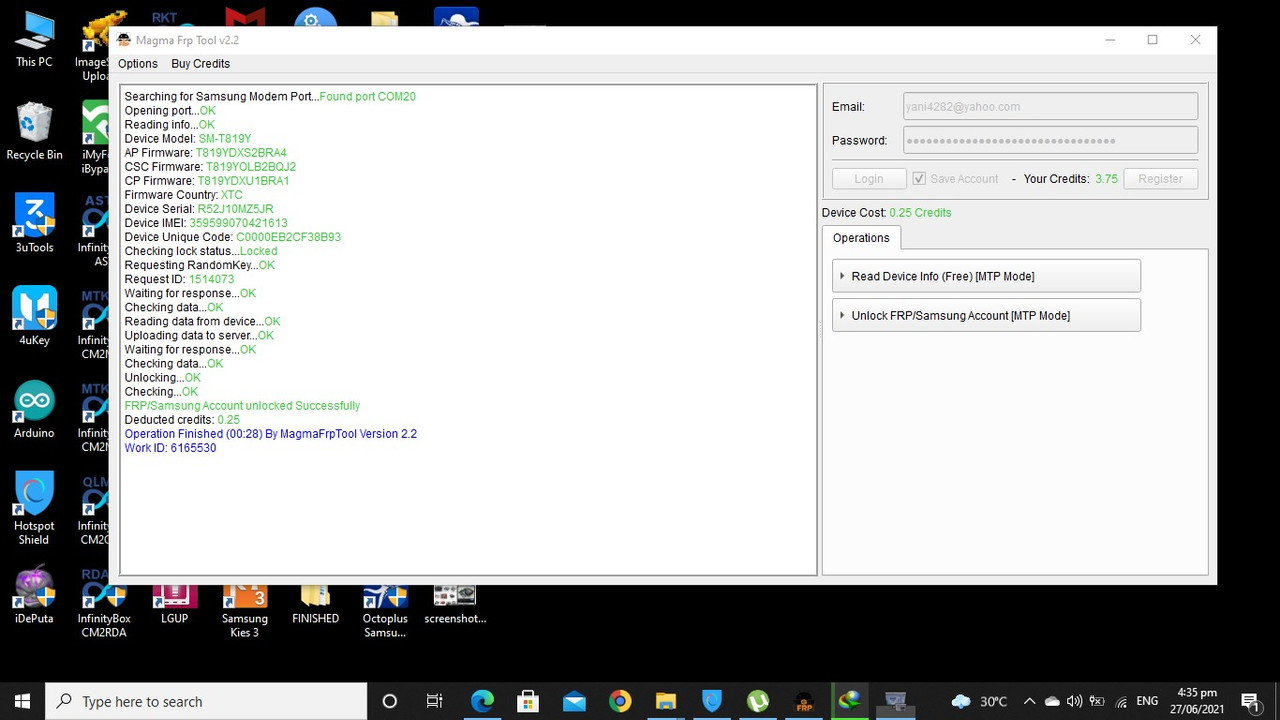Image resolution: width=1280 pixels, height=720 pixels.
Task: Open the notification center icon
Action: (x=1250, y=701)
